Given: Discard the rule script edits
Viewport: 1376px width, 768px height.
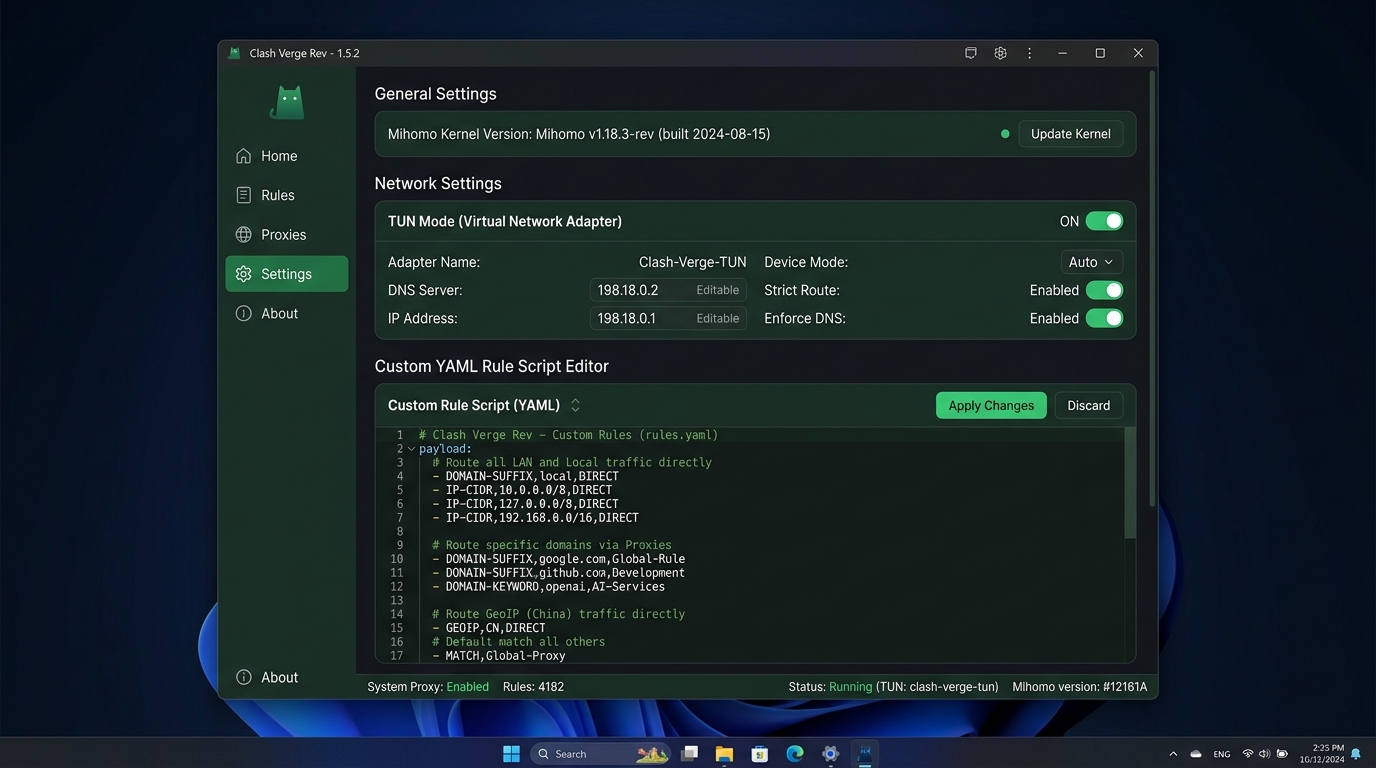Looking at the screenshot, I should (x=1088, y=405).
